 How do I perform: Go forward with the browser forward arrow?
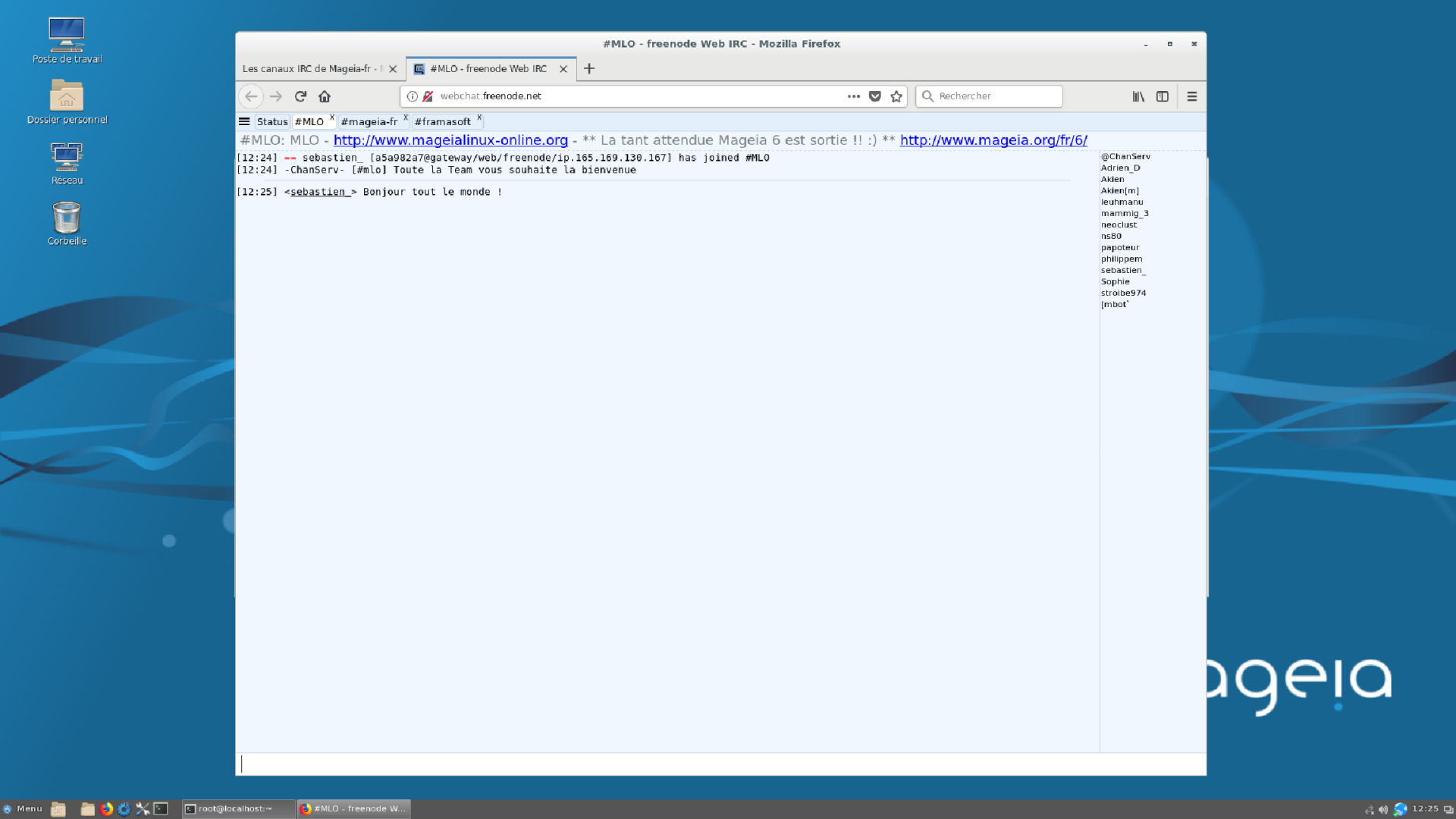[x=276, y=96]
